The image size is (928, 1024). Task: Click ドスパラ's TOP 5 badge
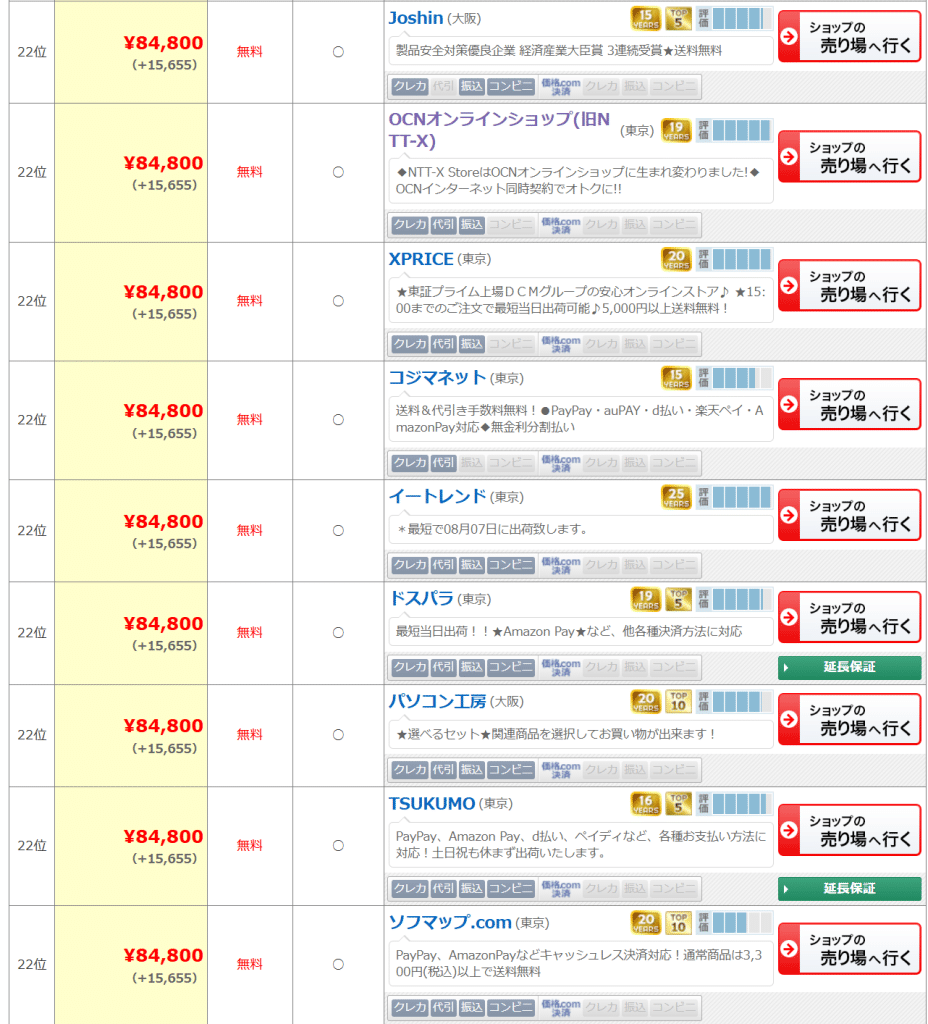(x=678, y=599)
